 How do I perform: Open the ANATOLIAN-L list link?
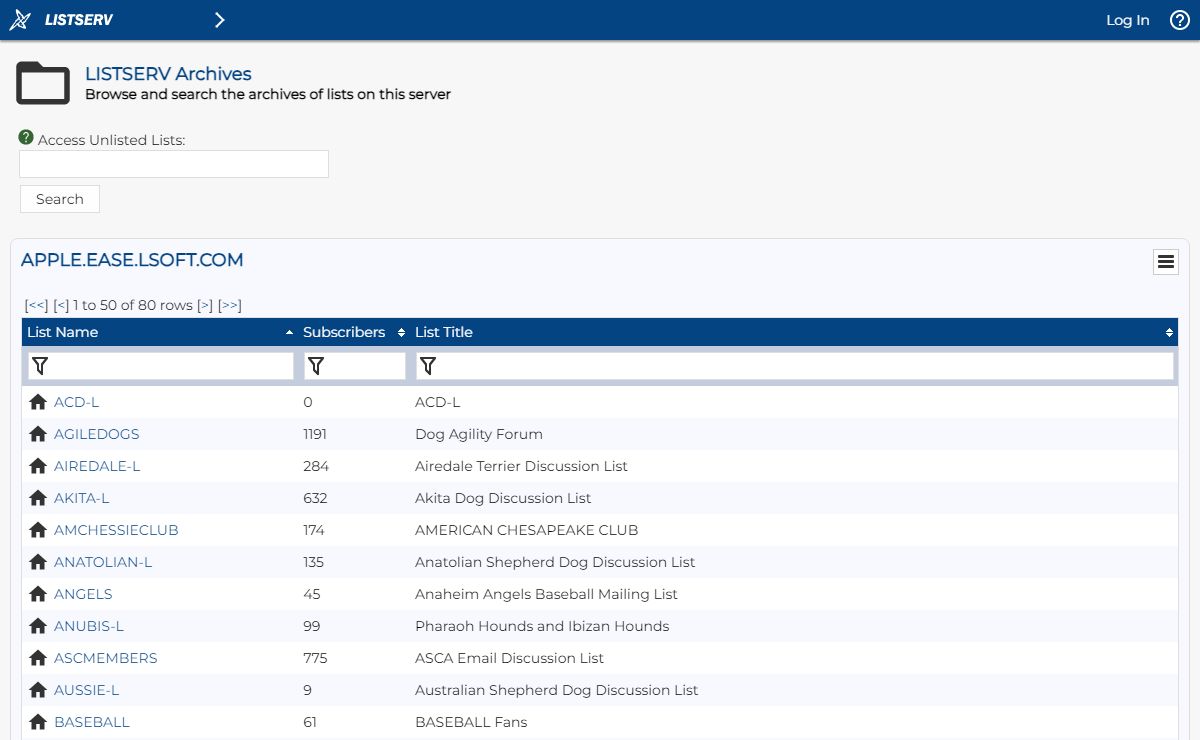[x=103, y=562]
